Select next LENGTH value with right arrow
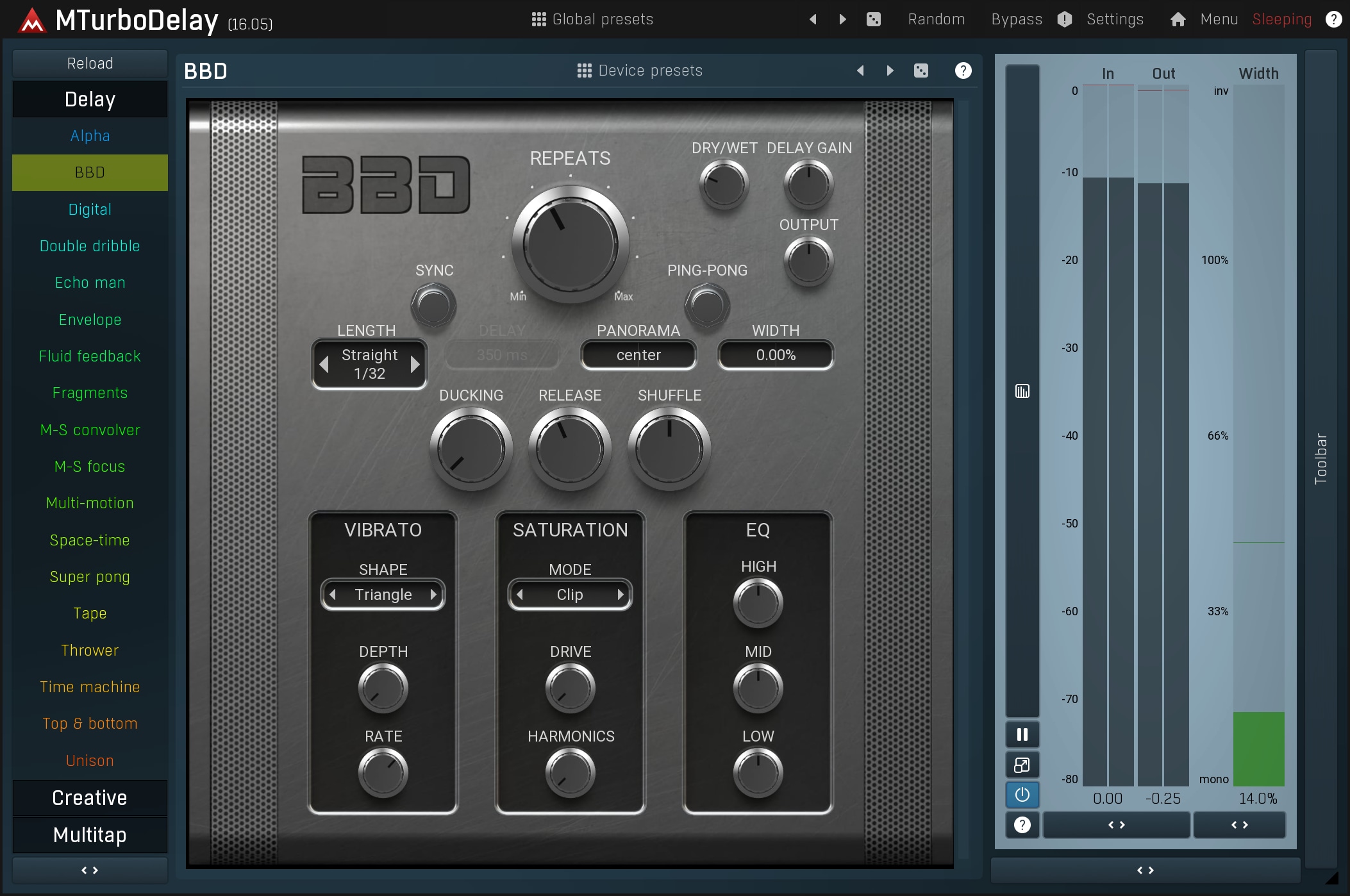This screenshot has width=1350, height=896. click(415, 364)
